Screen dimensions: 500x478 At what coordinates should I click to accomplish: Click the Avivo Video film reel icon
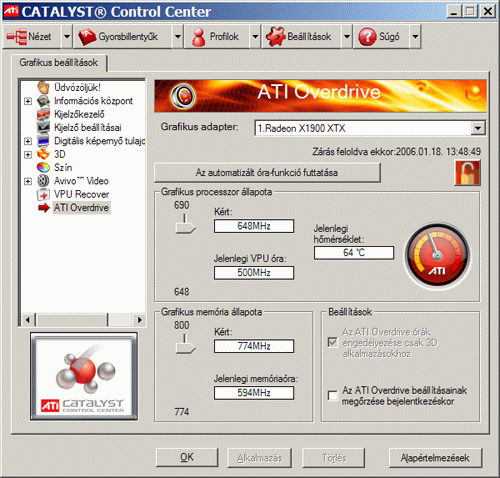43,181
